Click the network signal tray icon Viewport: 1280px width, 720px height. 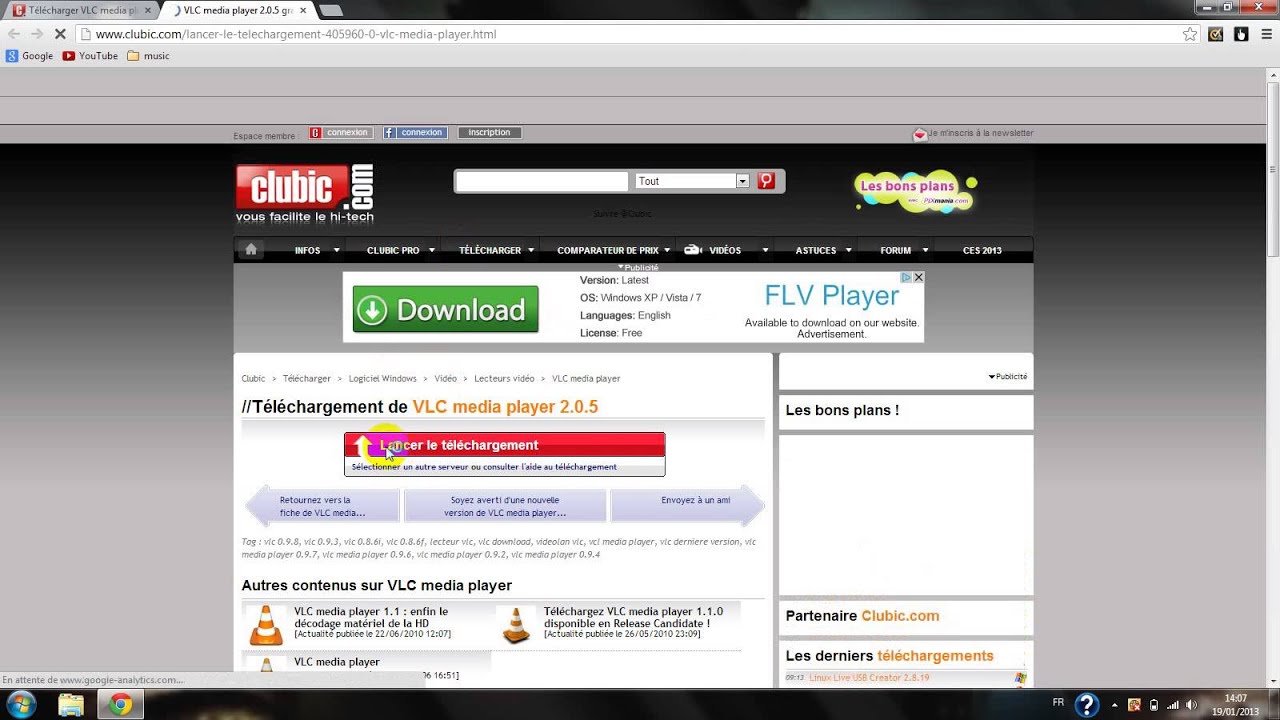1173,704
